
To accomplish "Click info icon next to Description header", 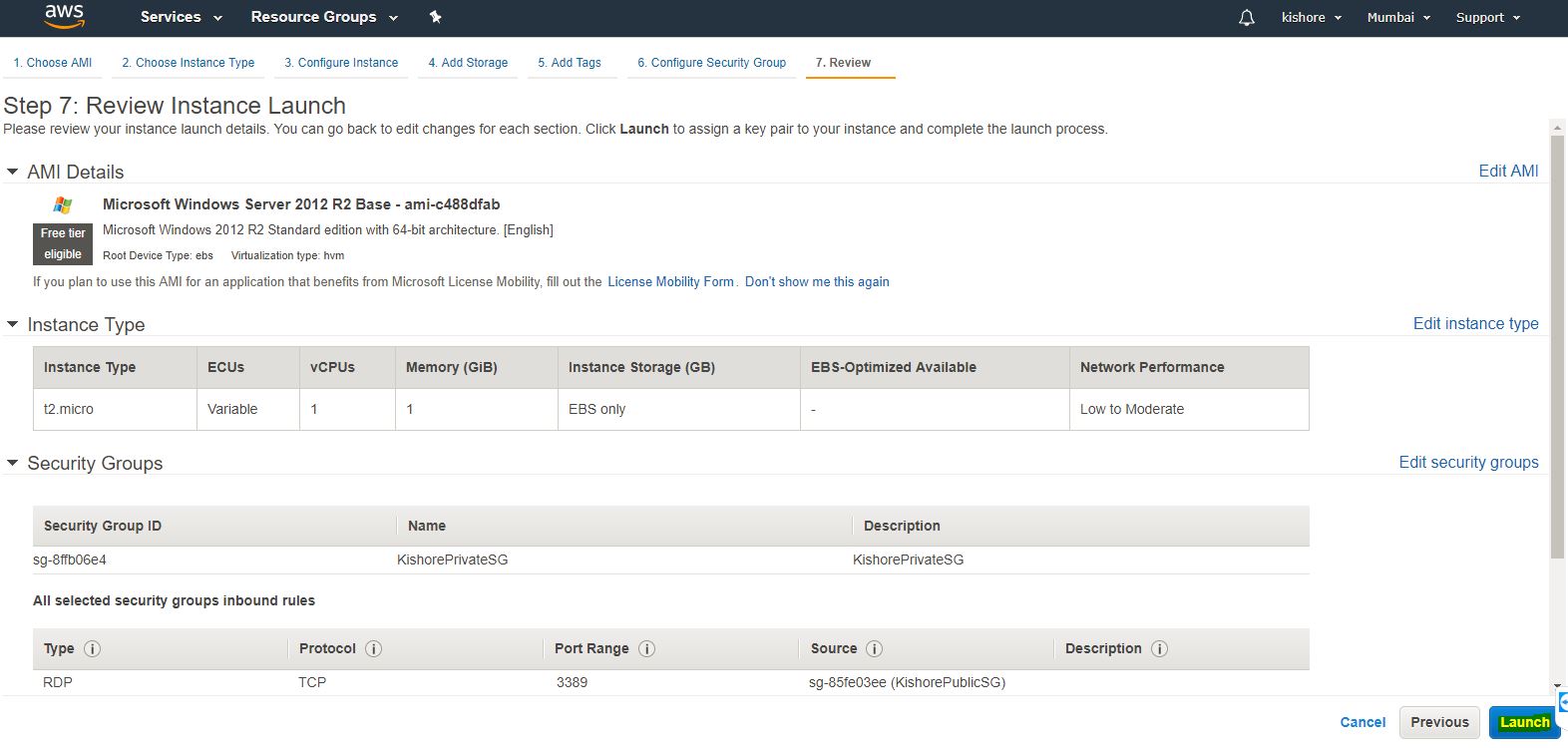I will click(1159, 649).
